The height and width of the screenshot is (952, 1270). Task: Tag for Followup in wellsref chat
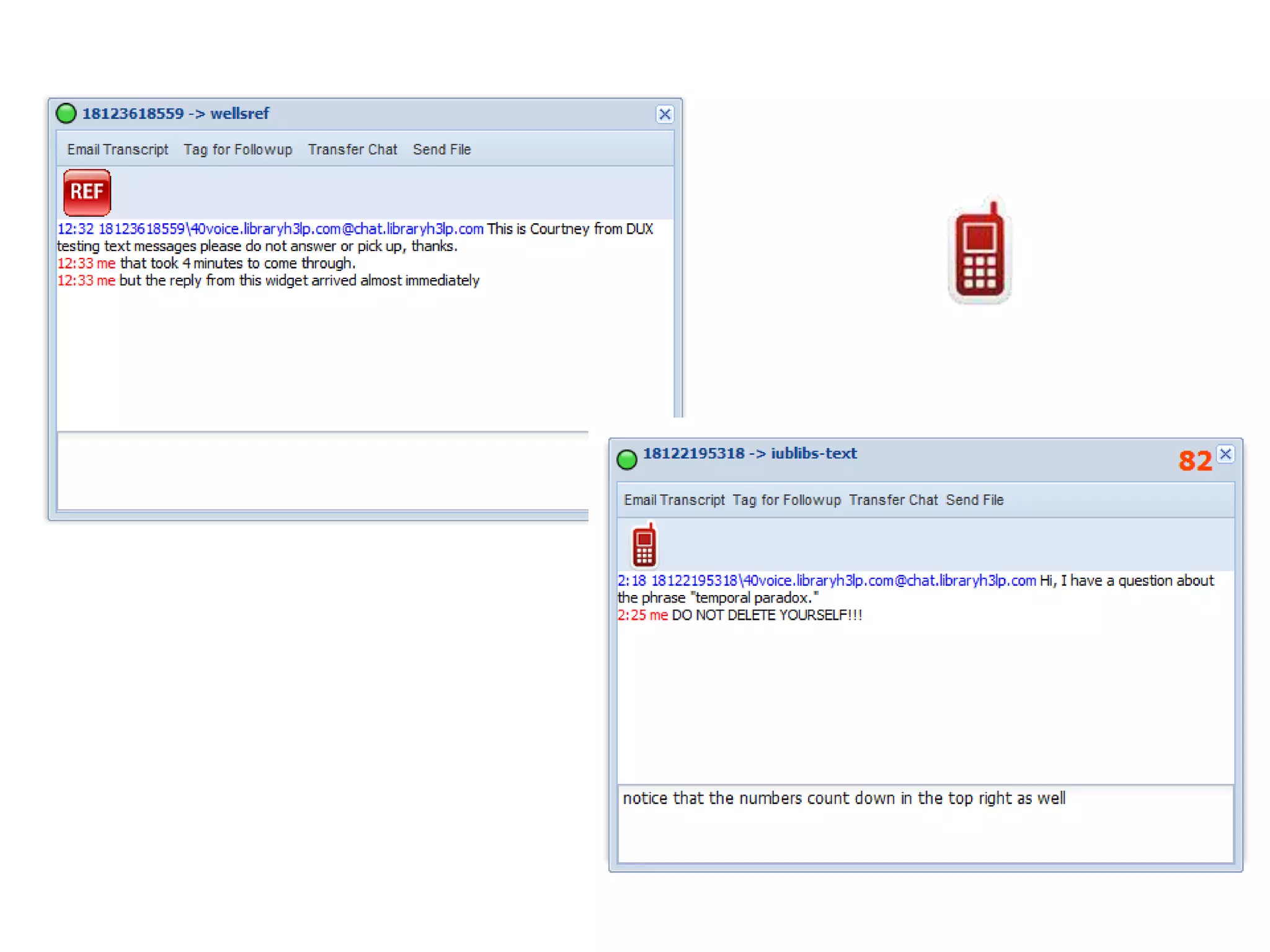pyautogui.click(x=238, y=149)
